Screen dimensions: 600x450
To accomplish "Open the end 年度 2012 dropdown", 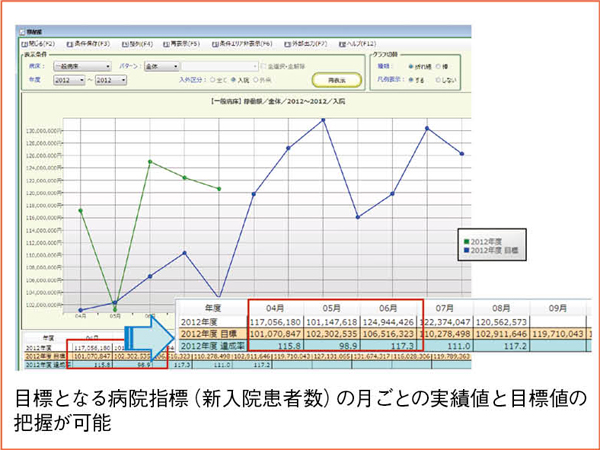I will [x=112, y=80].
